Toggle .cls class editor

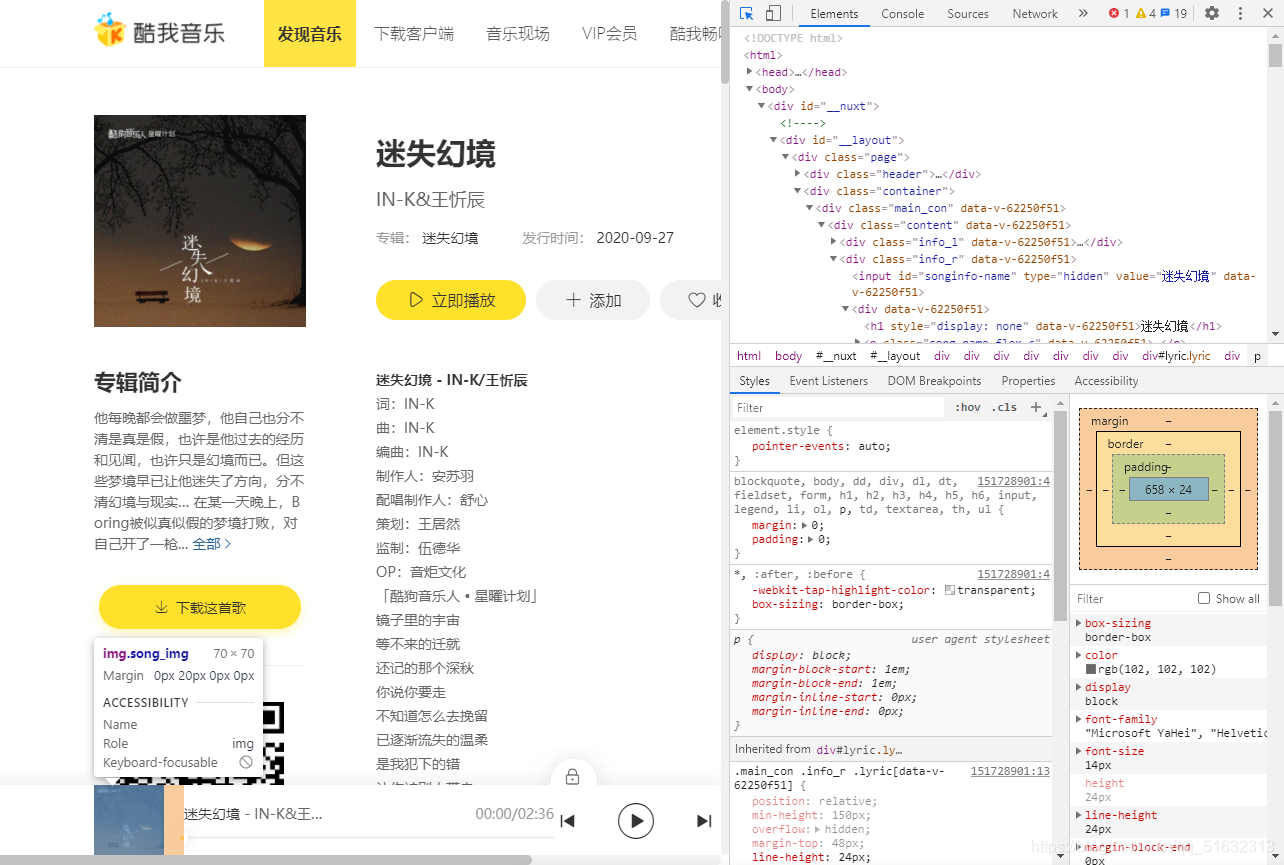click(1004, 407)
